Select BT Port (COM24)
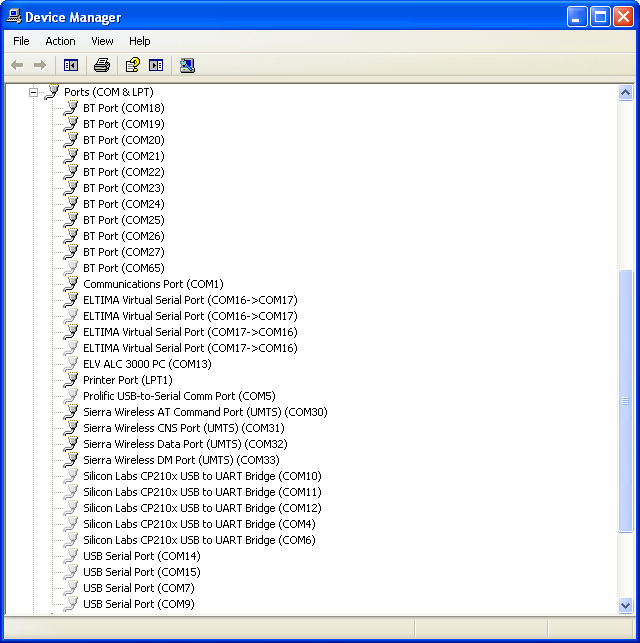640x643 pixels. click(x=124, y=204)
